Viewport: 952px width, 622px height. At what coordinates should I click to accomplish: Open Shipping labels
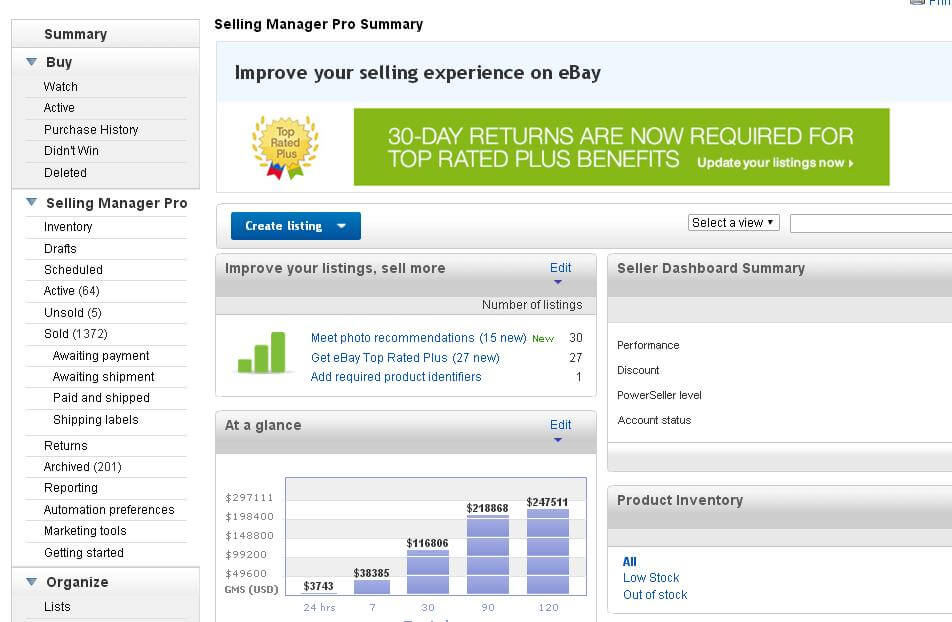pos(96,420)
